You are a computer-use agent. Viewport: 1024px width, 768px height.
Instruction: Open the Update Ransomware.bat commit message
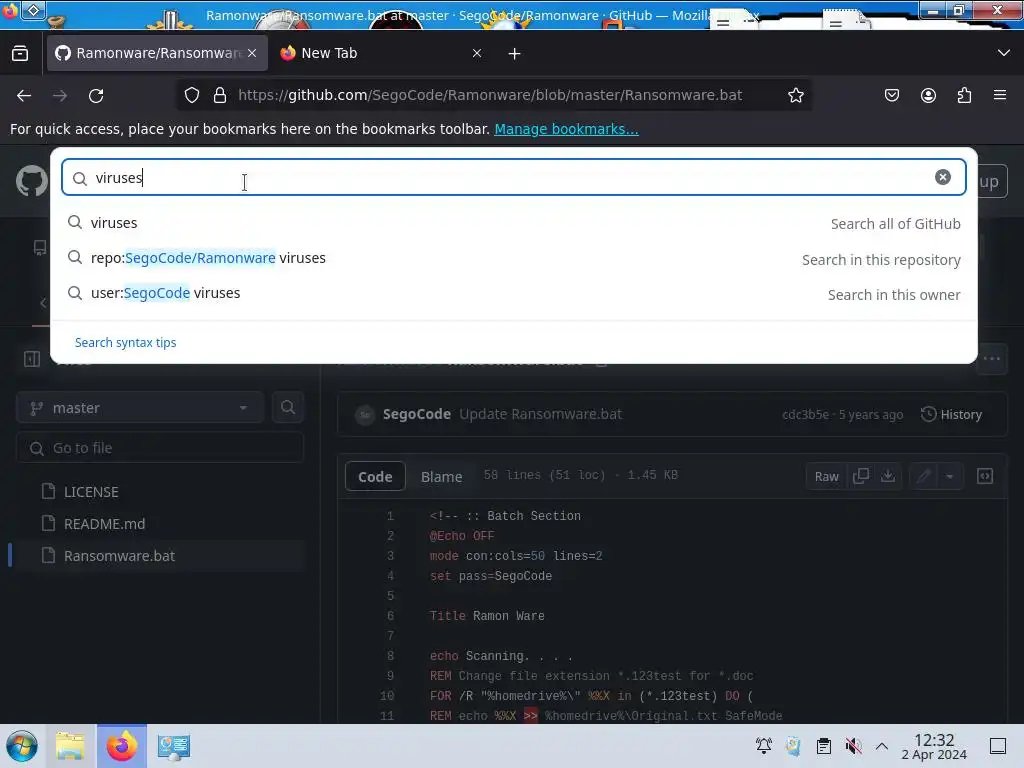pyautogui.click(x=540, y=414)
